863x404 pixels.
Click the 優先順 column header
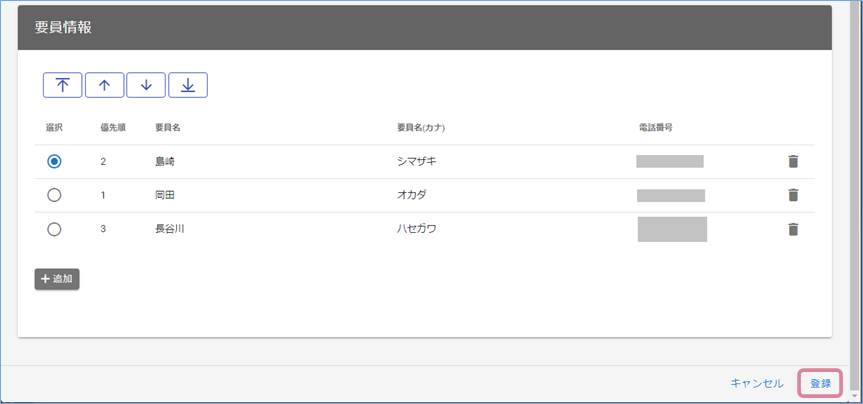point(112,128)
